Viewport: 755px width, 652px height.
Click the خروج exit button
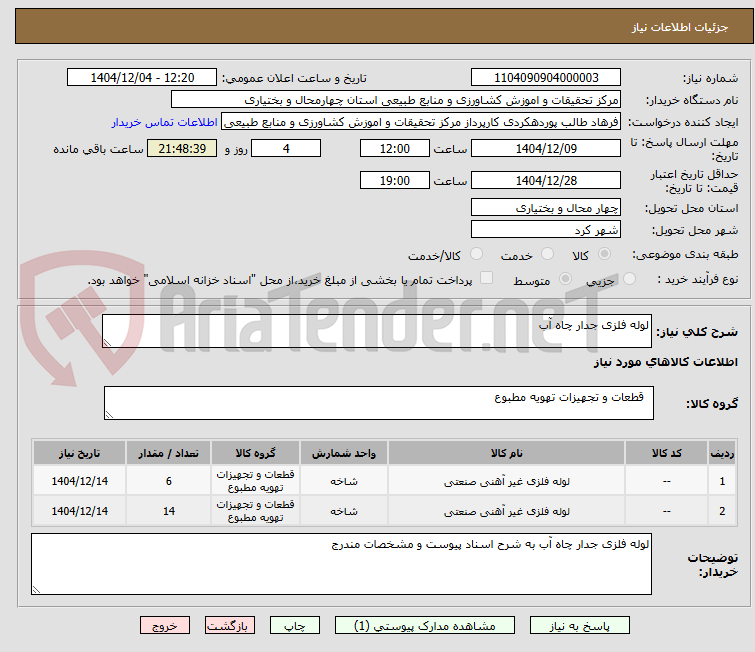[165, 626]
